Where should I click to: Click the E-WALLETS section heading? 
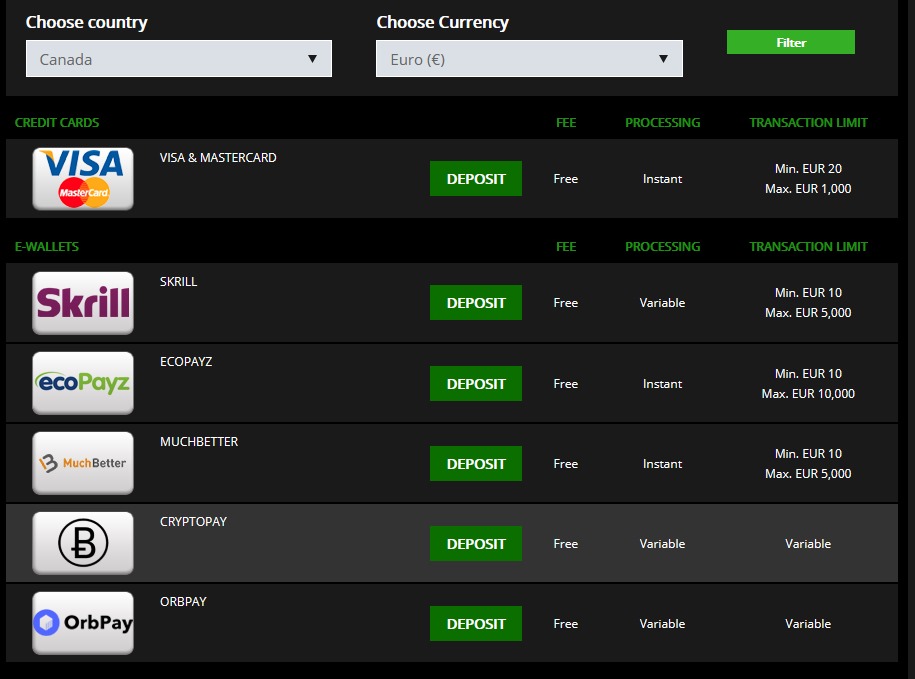[x=47, y=247]
